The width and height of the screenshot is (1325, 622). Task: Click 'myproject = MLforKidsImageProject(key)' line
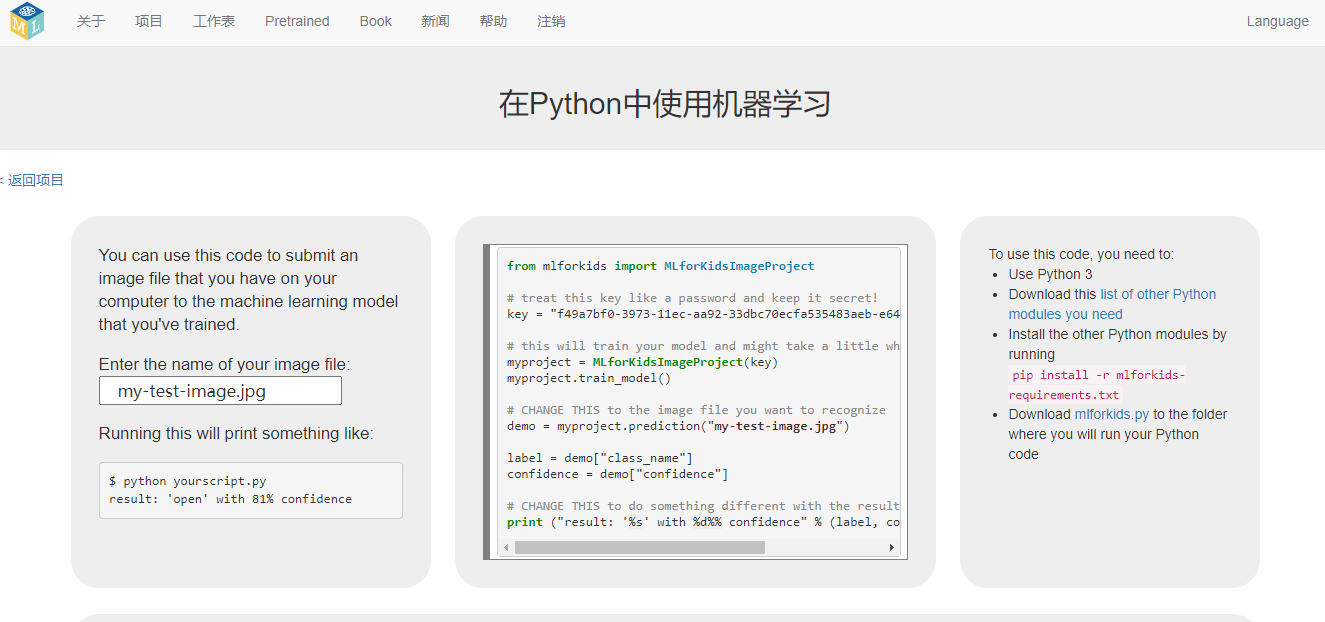click(x=642, y=362)
